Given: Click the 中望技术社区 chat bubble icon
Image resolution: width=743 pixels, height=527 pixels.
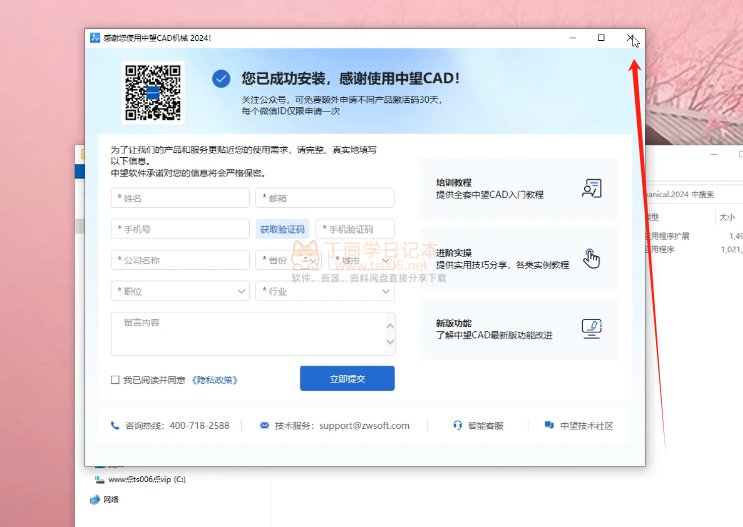Looking at the screenshot, I should coord(549,425).
